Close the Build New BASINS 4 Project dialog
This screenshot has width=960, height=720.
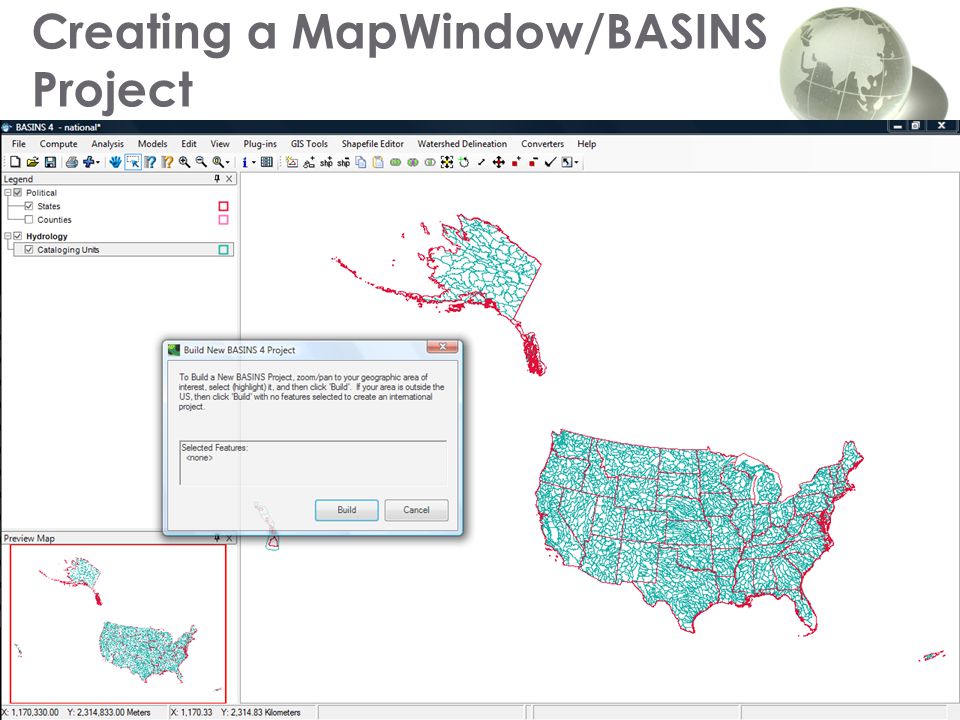coord(443,347)
